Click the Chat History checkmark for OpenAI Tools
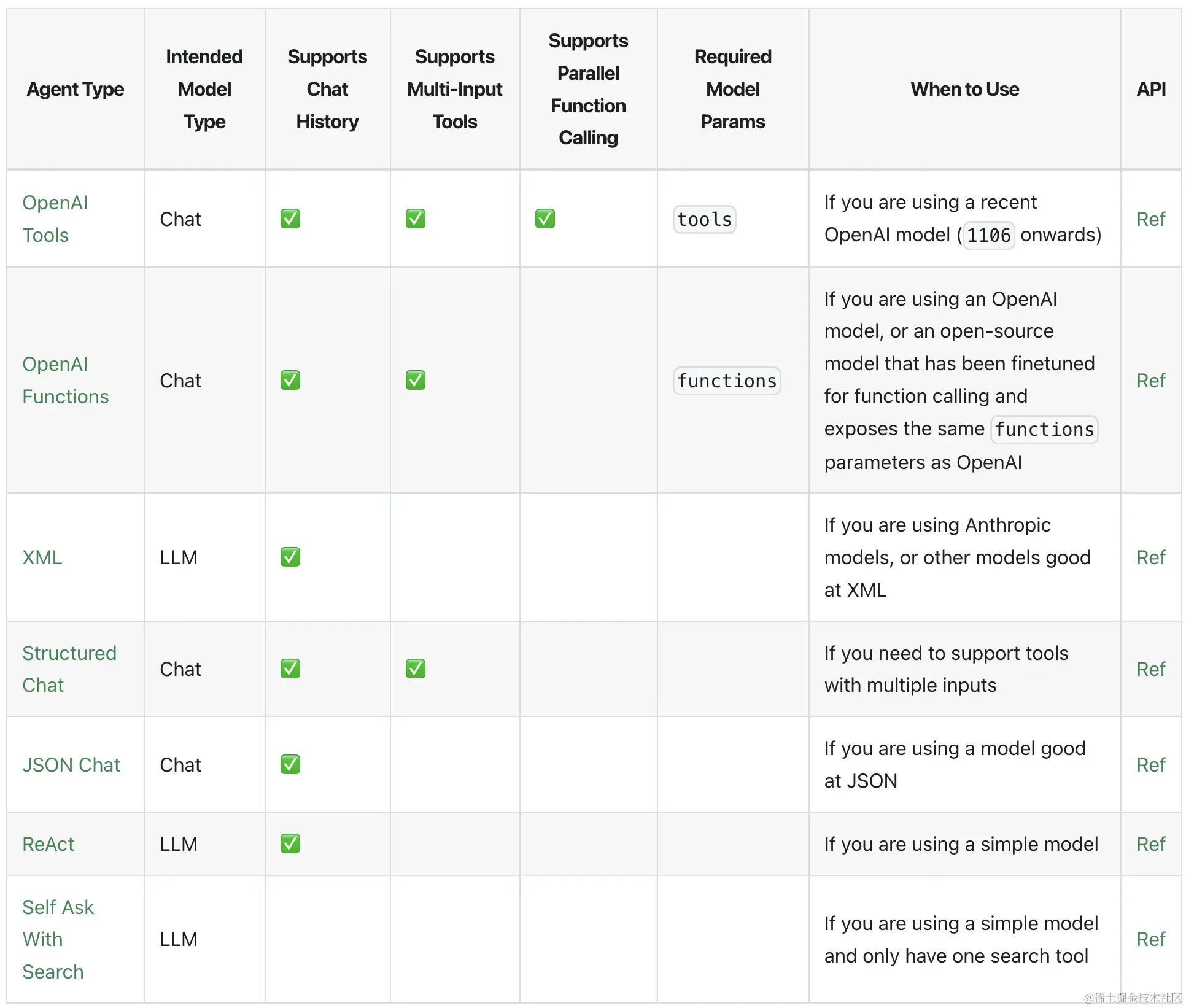Viewport: 1186px width, 1008px height. 290,219
